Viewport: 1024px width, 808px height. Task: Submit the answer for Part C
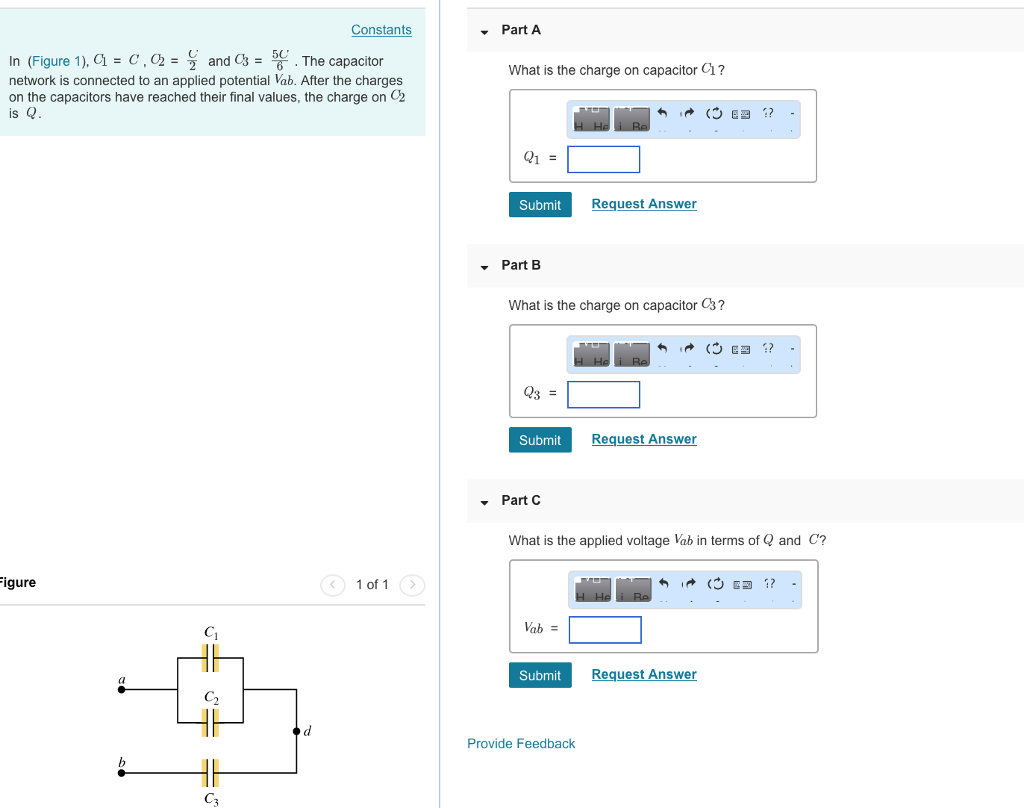(540, 675)
